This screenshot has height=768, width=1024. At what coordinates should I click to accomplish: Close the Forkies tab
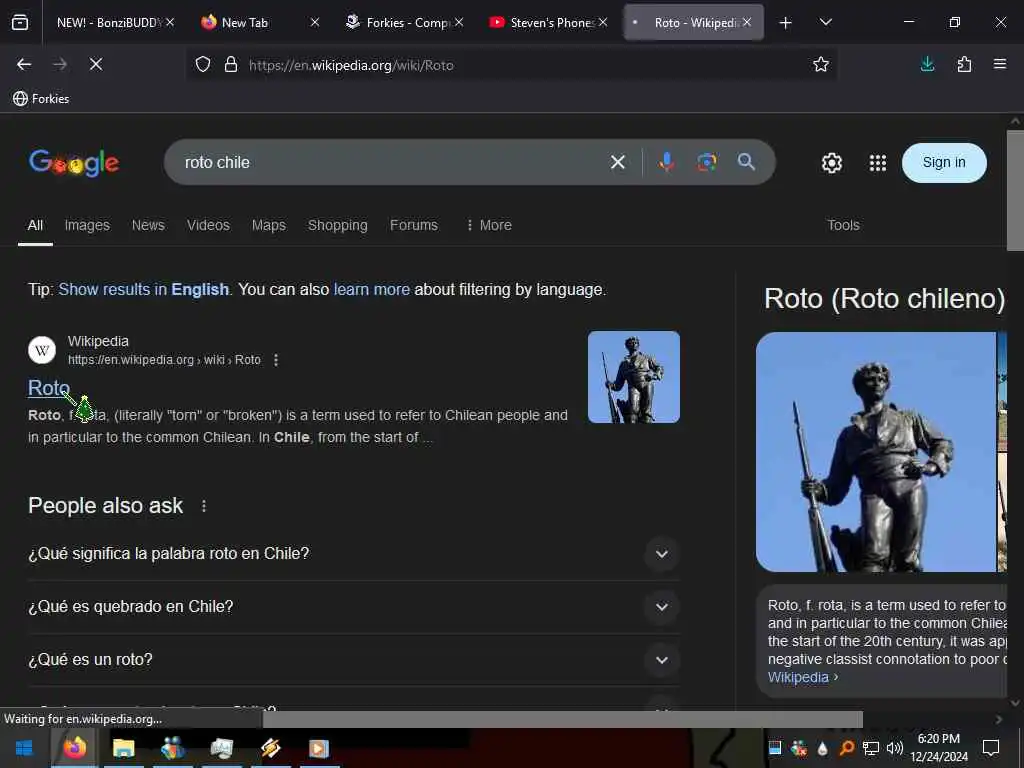459,23
